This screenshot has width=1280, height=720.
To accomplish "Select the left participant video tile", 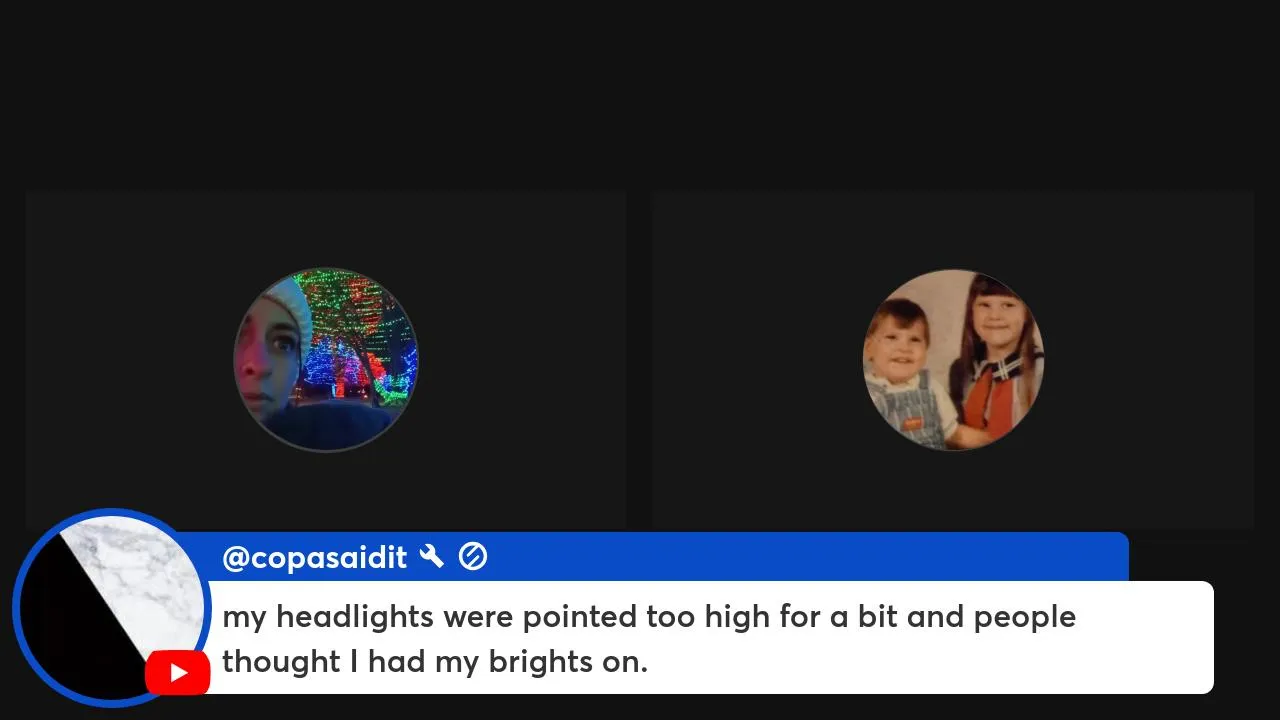I will (x=326, y=360).
